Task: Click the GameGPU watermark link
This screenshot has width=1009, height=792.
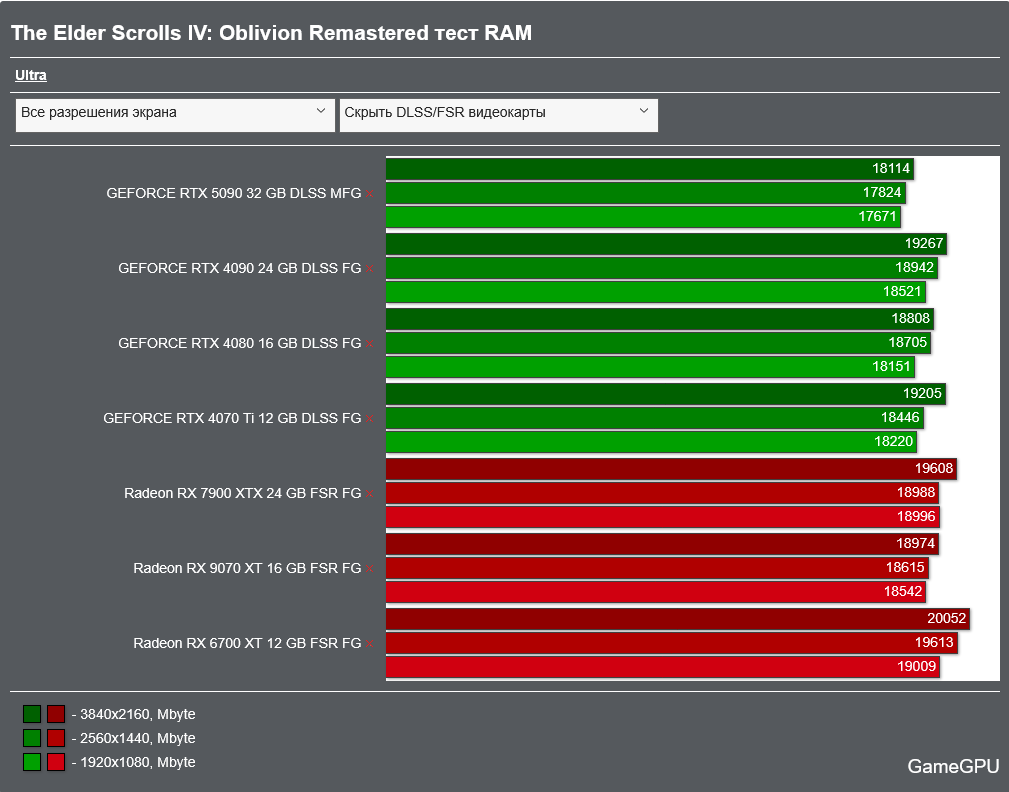Action: coord(952,767)
